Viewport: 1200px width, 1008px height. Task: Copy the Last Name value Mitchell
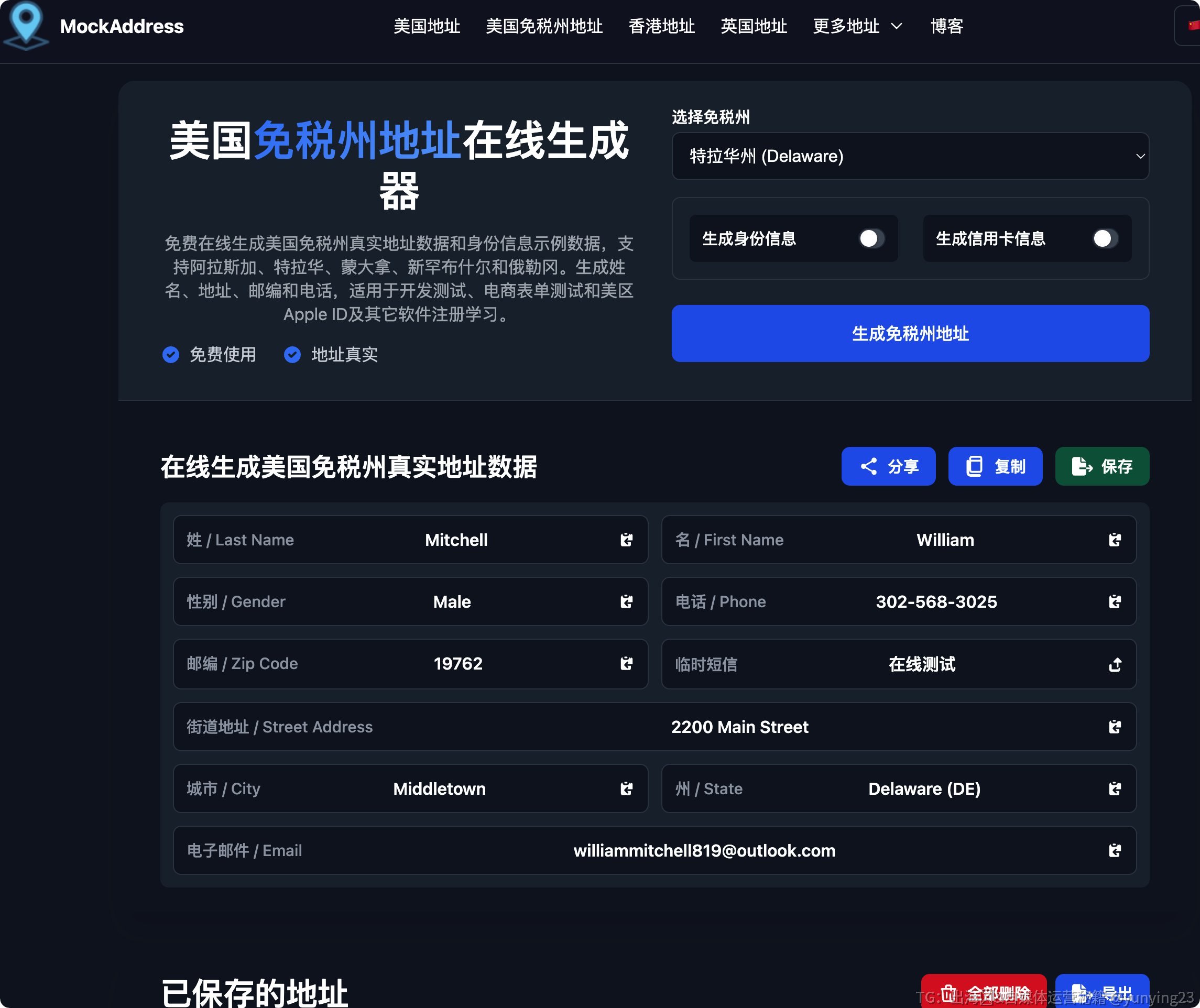tap(626, 540)
